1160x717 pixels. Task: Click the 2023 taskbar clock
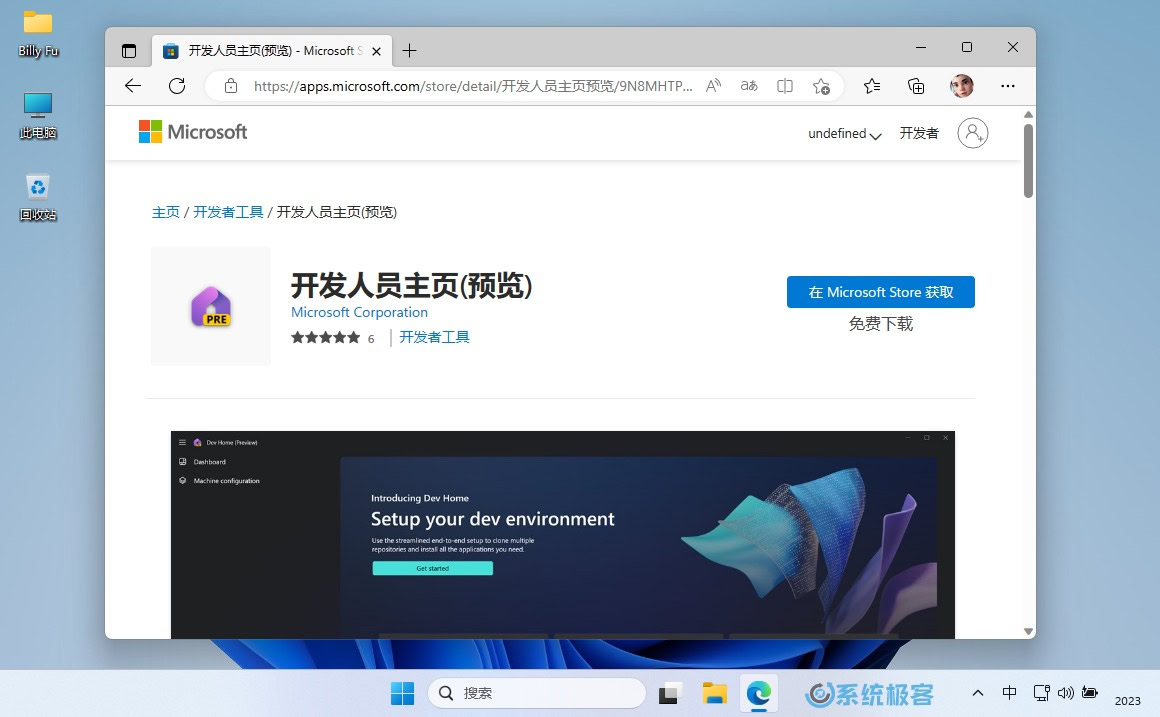pyautogui.click(x=1127, y=701)
